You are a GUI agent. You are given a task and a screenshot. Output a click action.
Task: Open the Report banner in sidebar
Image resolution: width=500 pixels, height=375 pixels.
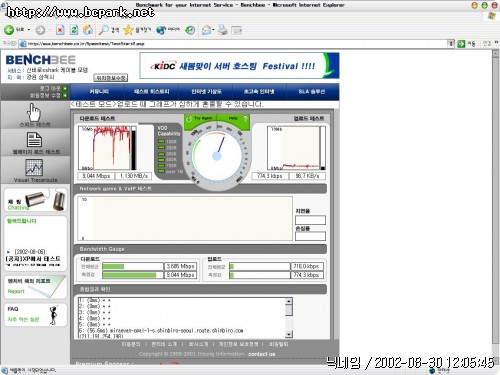(x=35, y=287)
